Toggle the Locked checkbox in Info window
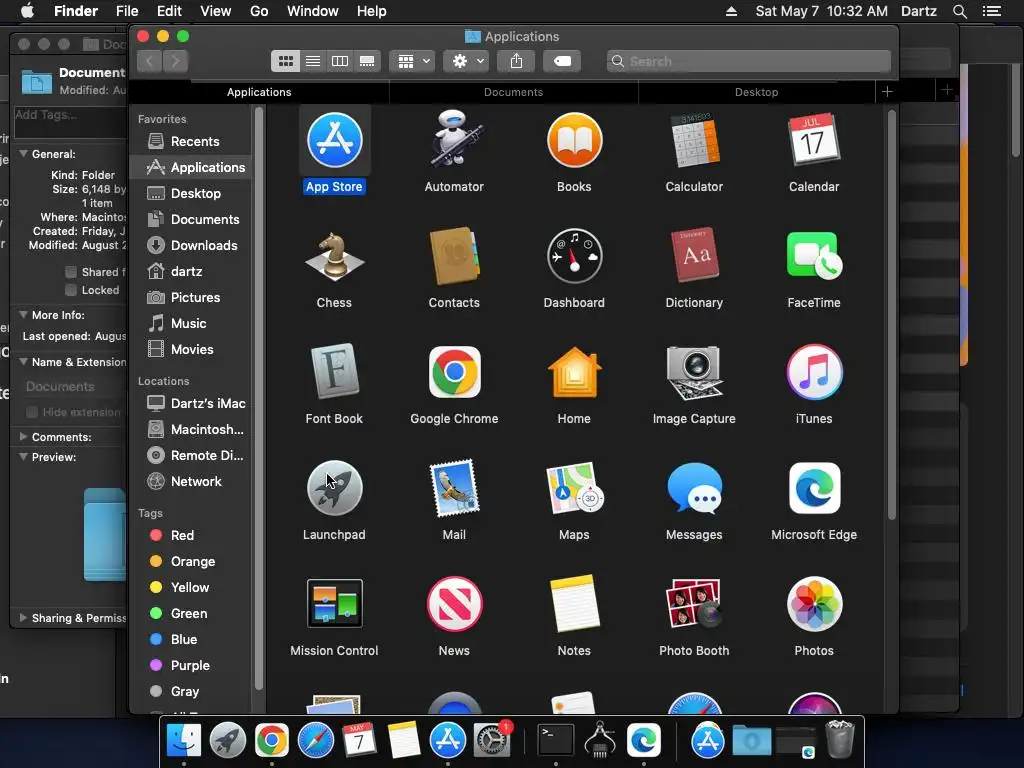Image resolution: width=1024 pixels, height=768 pixels. tap(71, 290)
